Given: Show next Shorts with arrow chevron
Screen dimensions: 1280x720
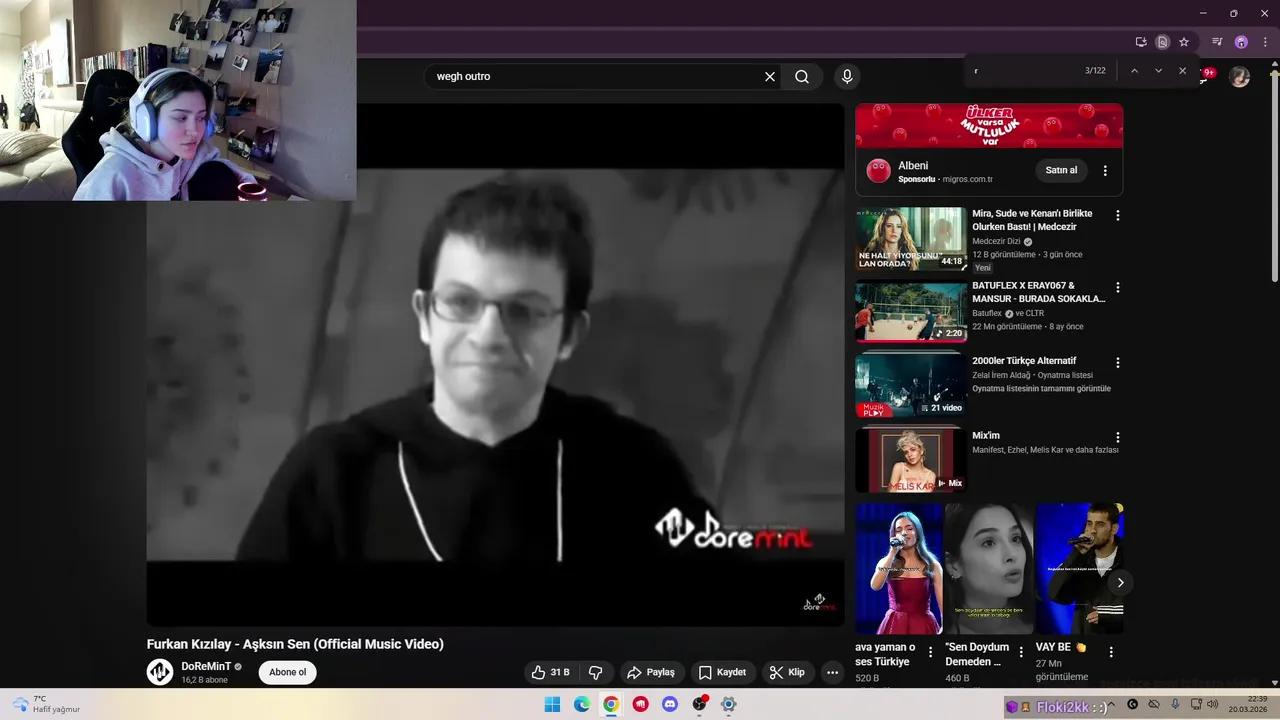Looking at the screenshot, I should click(1120, 582).
